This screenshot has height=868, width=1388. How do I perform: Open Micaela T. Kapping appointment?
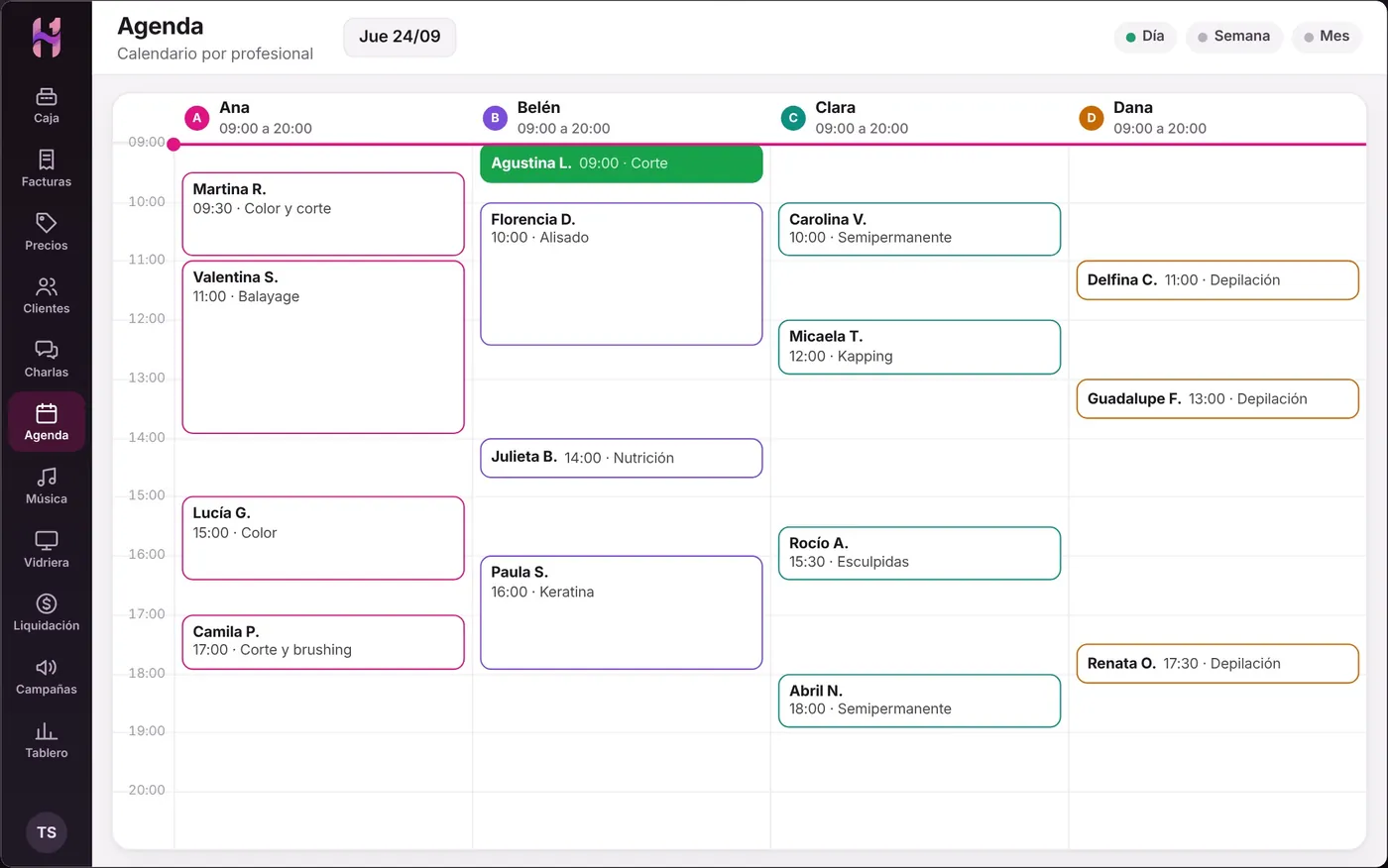(x=920, y=347)
